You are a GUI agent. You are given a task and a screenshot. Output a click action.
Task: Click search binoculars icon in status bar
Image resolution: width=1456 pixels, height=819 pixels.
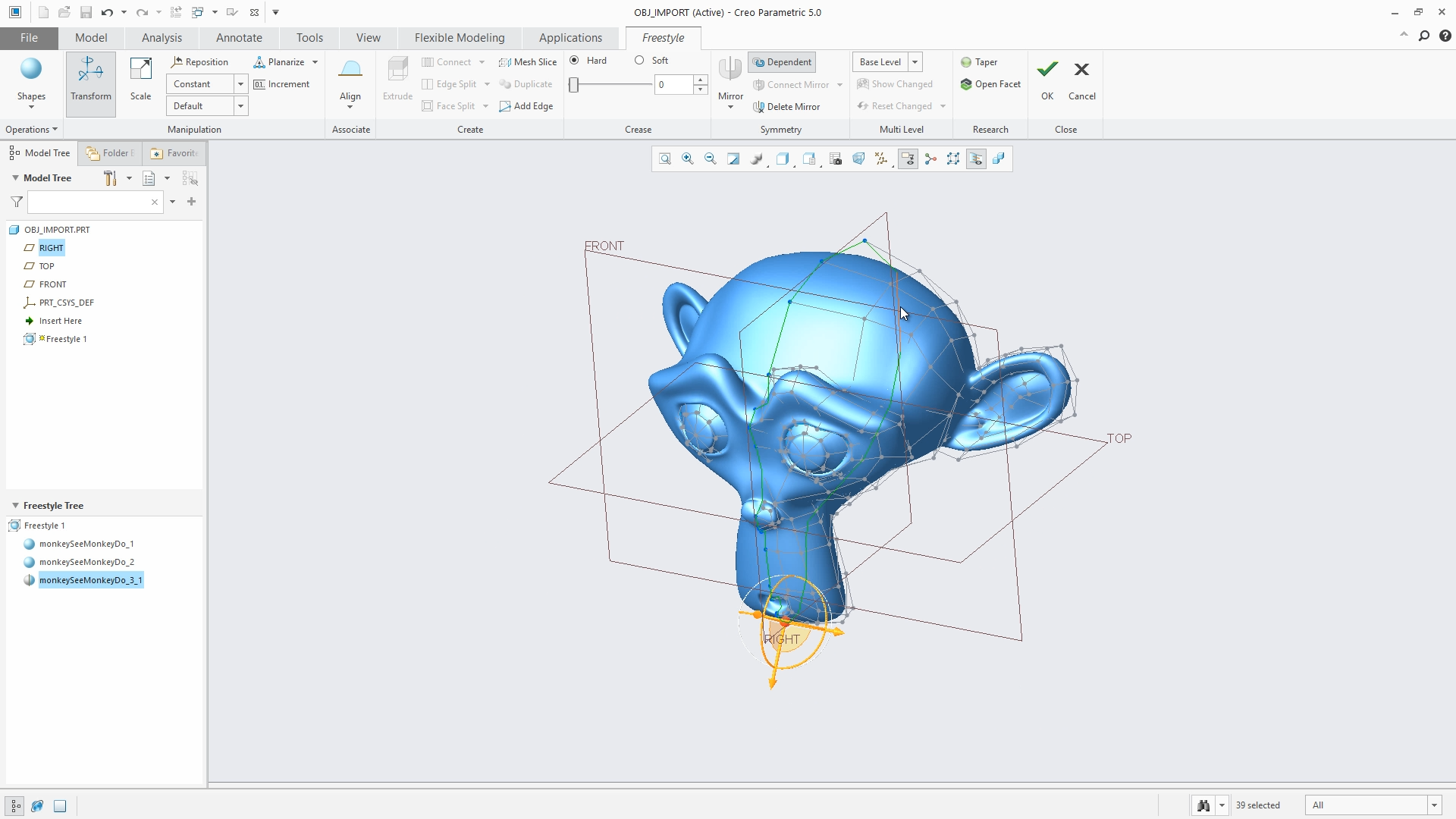(x=1203, y=805)
